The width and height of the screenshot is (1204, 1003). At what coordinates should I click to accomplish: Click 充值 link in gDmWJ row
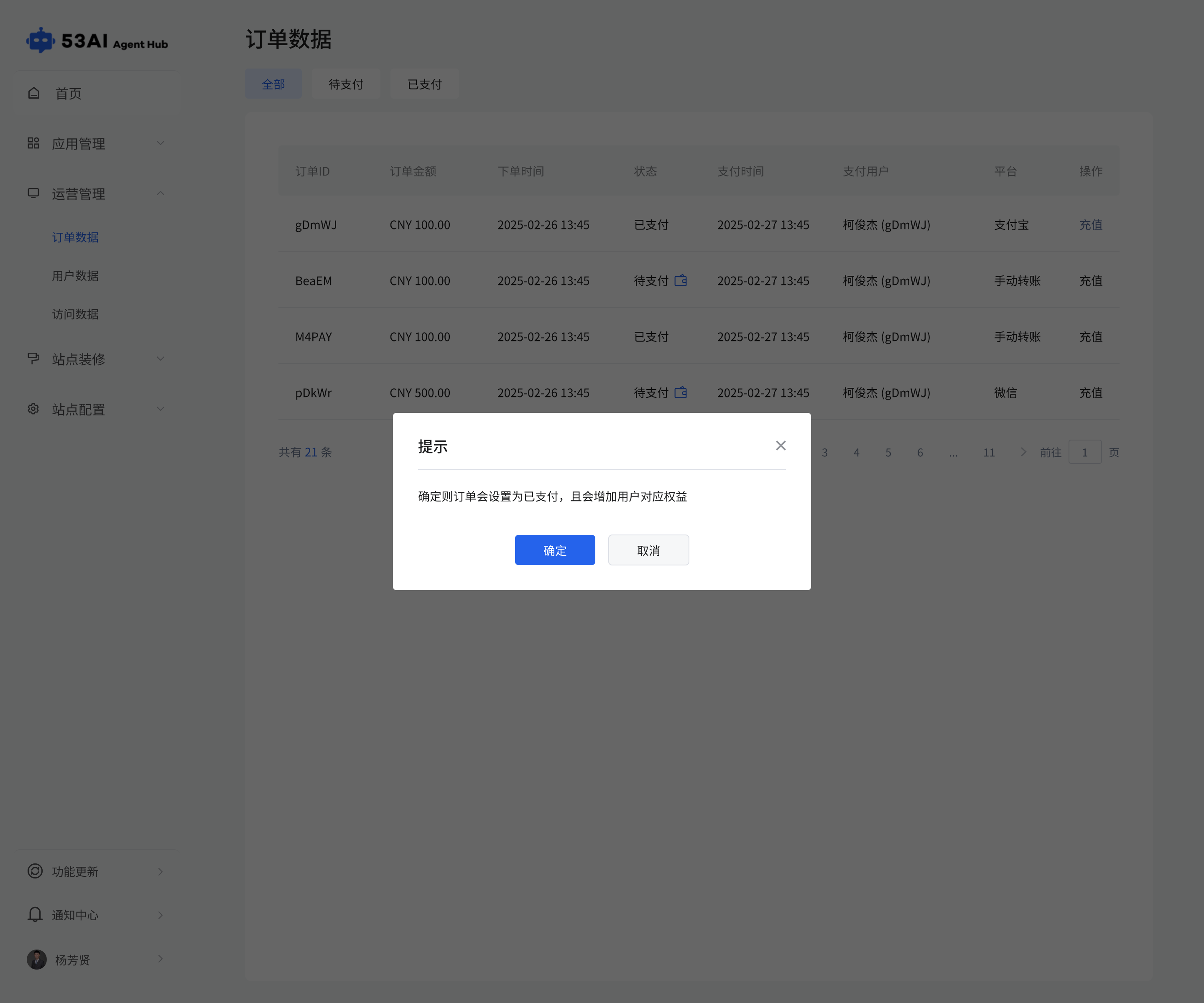pos(1091,225)
